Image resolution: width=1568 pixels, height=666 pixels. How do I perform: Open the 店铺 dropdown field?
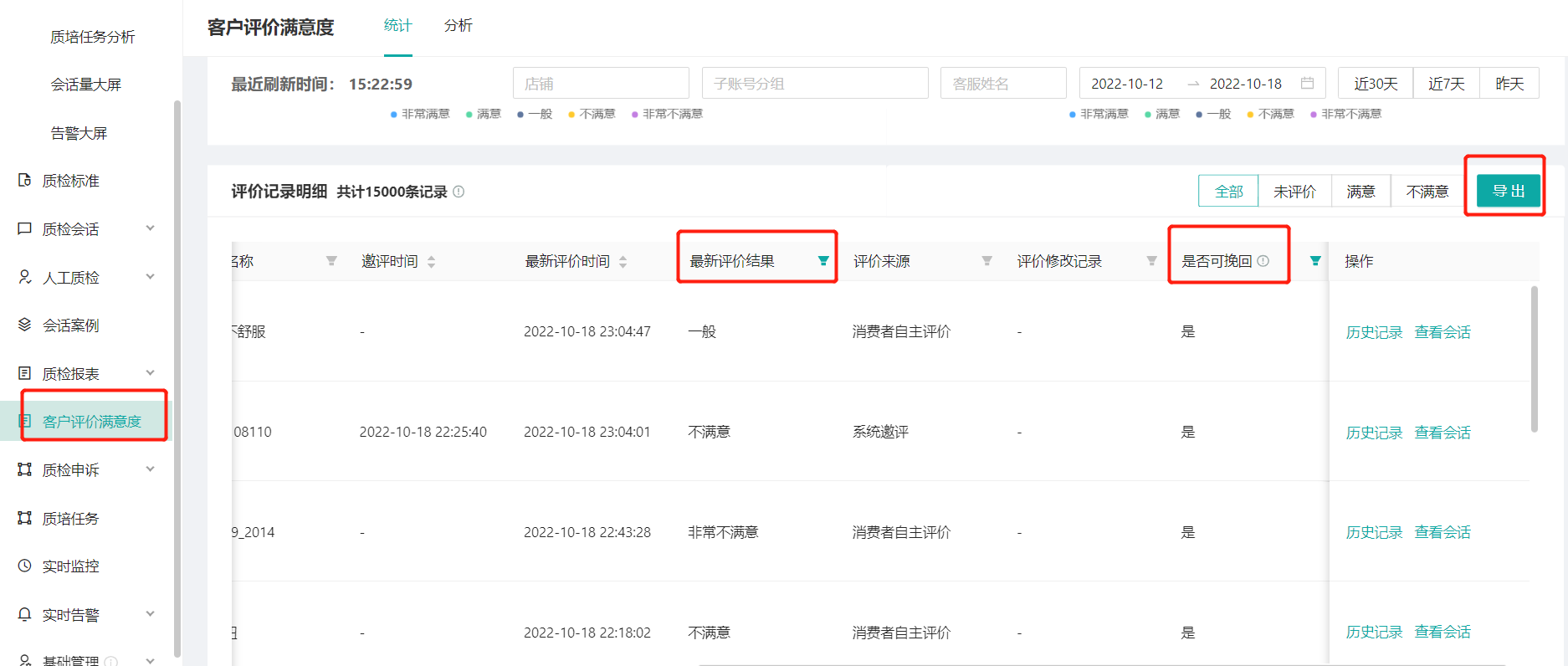point(601,83)
